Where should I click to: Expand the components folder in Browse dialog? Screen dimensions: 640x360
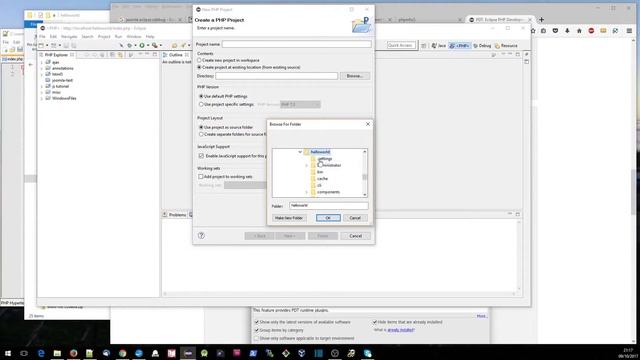(x=307, y=192)
